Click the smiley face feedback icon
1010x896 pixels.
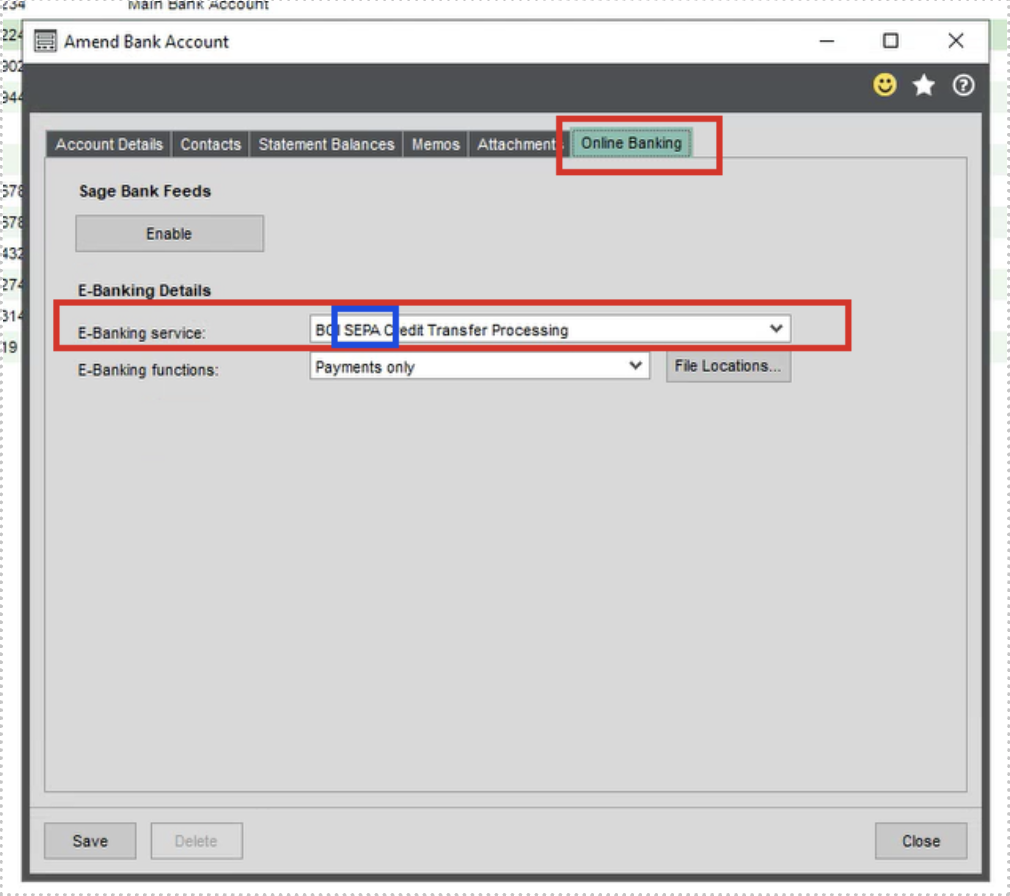[885, 86]
